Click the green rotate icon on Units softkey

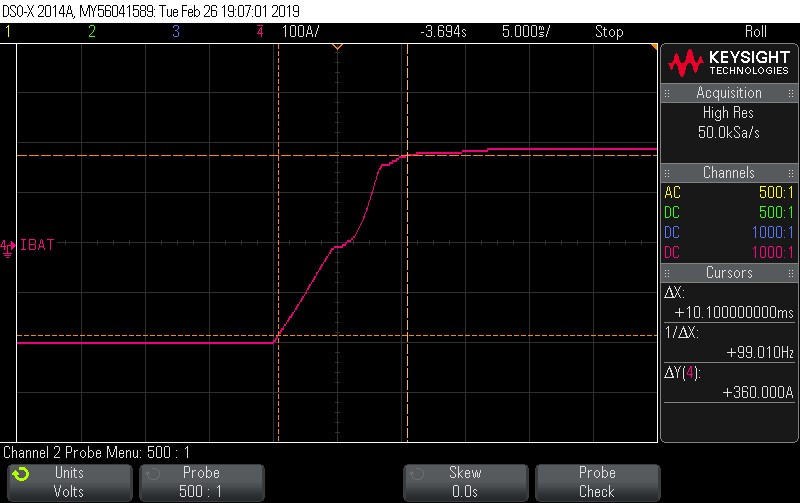[21, 474]
